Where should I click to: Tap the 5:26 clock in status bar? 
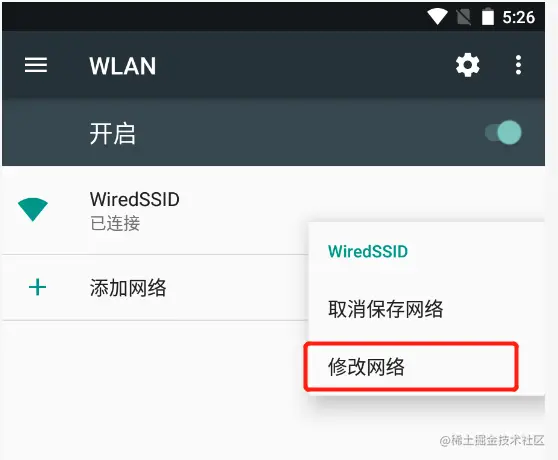coord(518,17)
